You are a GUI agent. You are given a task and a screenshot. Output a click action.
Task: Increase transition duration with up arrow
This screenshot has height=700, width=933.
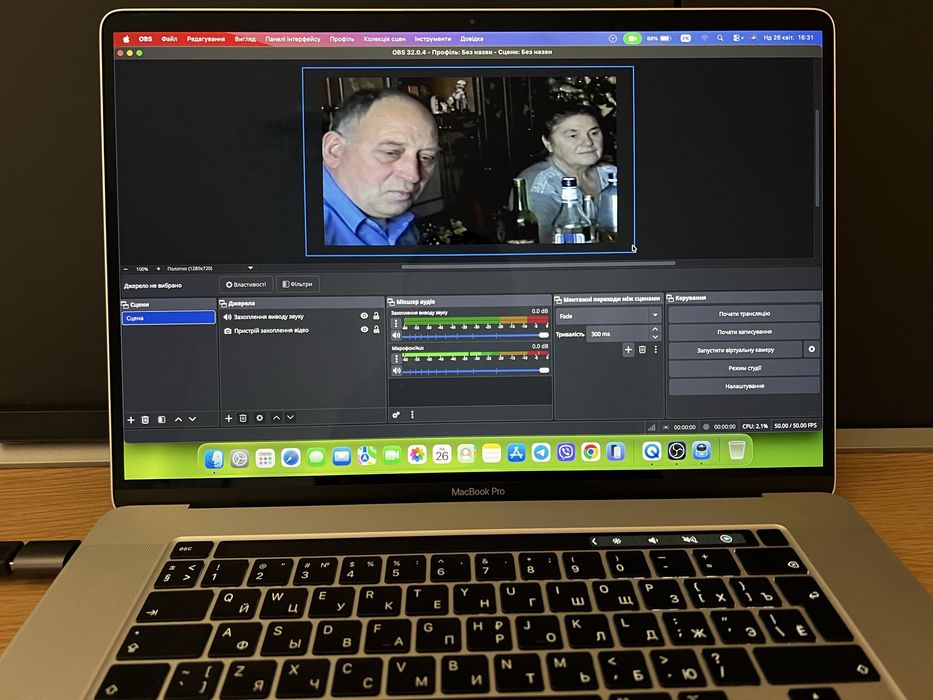pyautogui.click(x=655, y=329)
